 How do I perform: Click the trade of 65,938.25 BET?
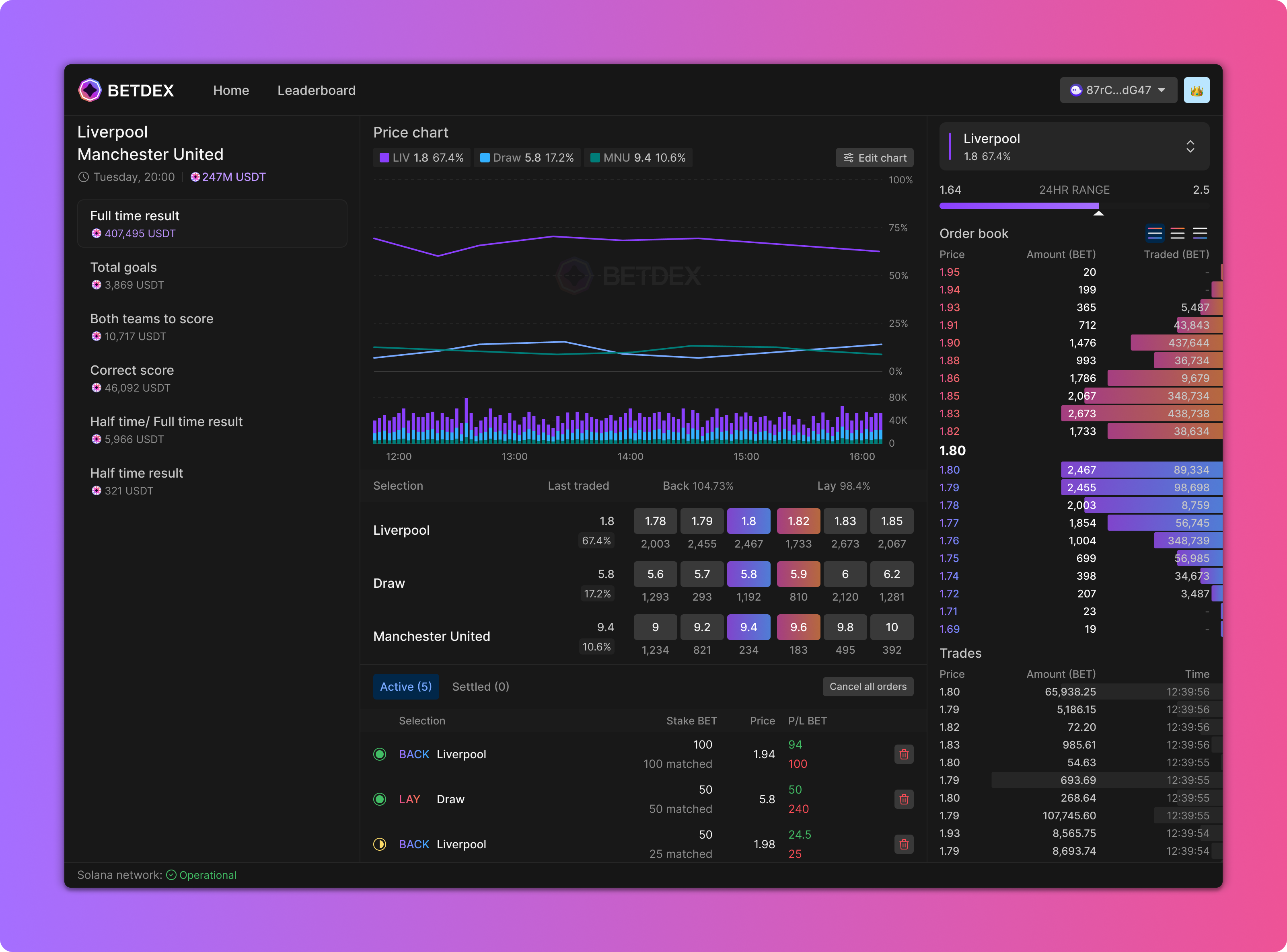[x=1081, y=691]
